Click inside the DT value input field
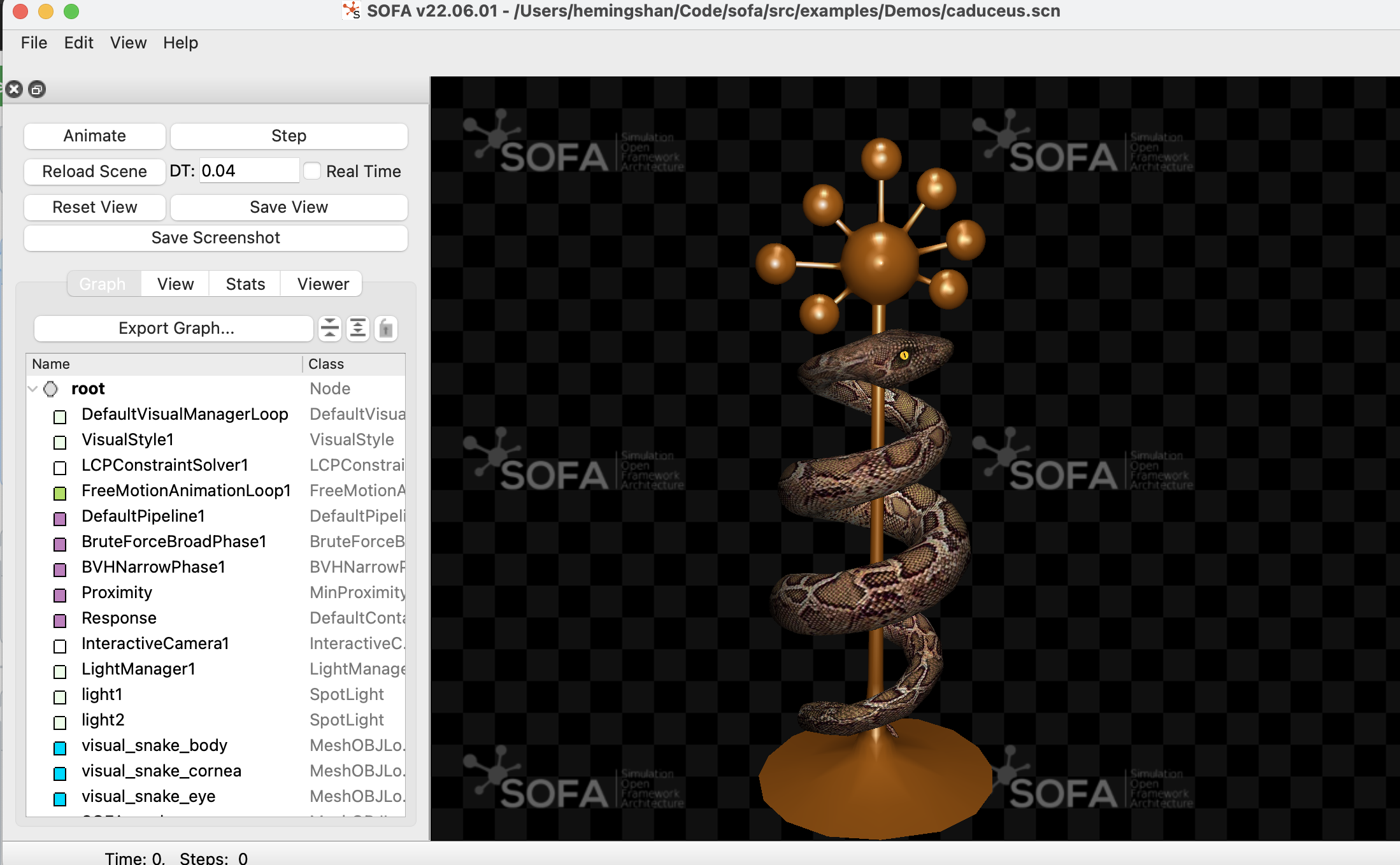This screenshot has height=865, width=1400. point(248,170)
